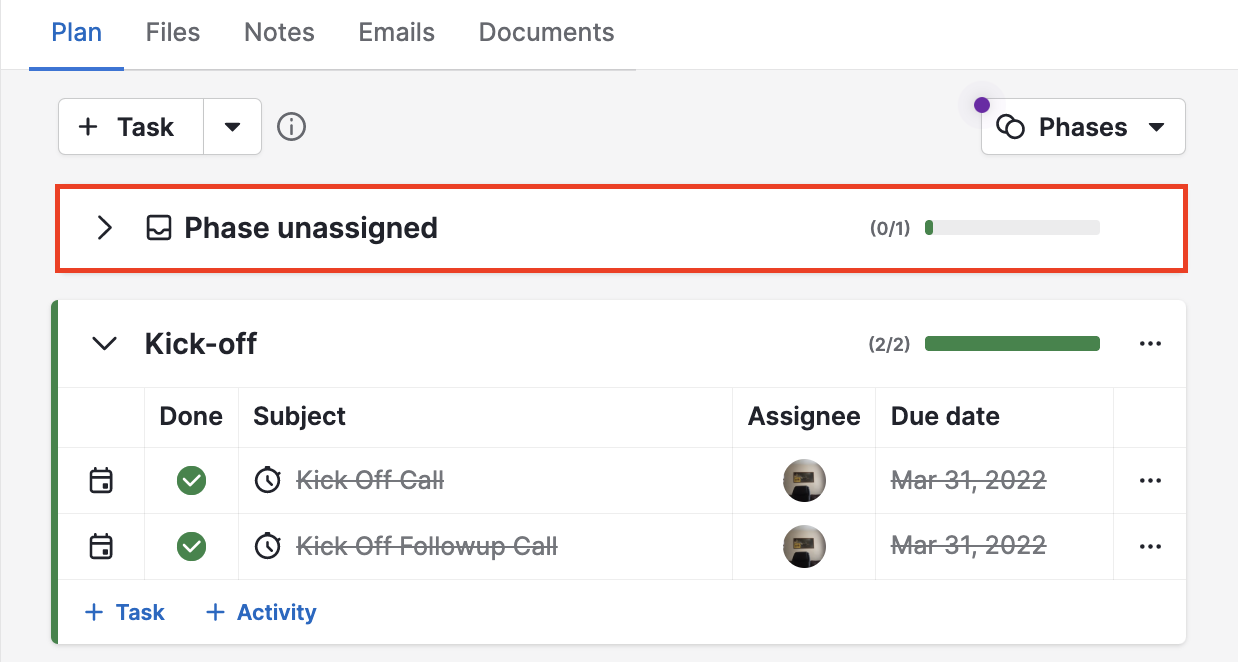Click the calendar icon on Kick Off Followup Call
The width and height of the screenshot is (1238, 662).
tap(100, 546)
